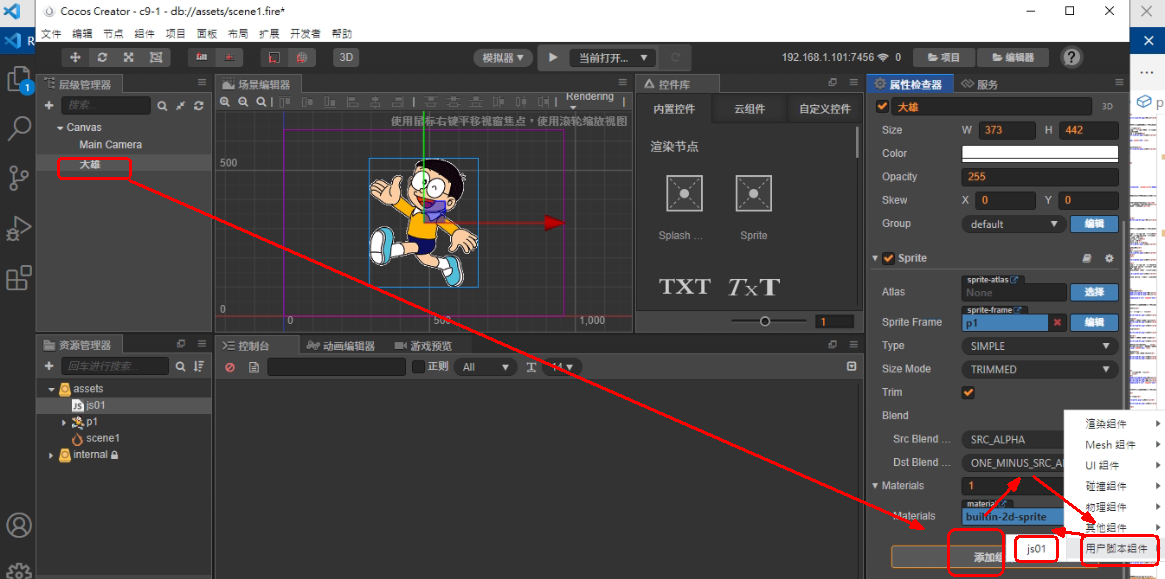Choose 用户脚本组件 menu entry
Image resolution: width=1165 pixels, height=579 pixels.
(x=1117, y=549)
